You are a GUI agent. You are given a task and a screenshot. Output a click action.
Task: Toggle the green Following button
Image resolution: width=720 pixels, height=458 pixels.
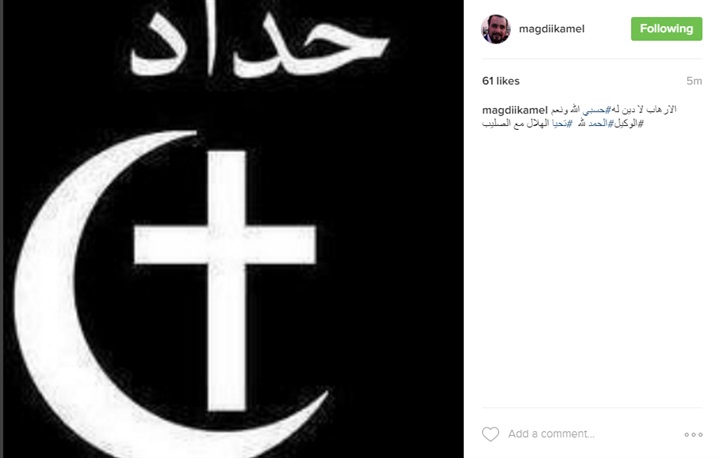click(x=666, y=29)
